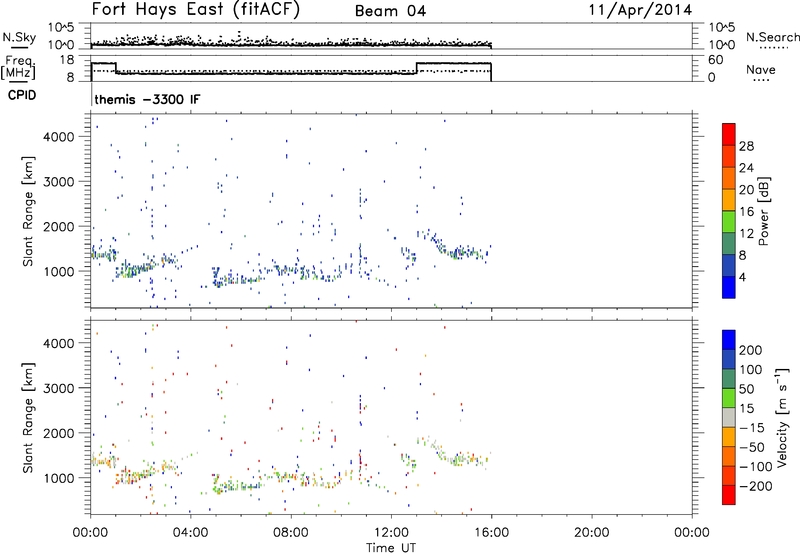Viewport: 800px width, 554px height.
Task: Click the "themis -3300 IF" mode text
Action: (147, 99)
